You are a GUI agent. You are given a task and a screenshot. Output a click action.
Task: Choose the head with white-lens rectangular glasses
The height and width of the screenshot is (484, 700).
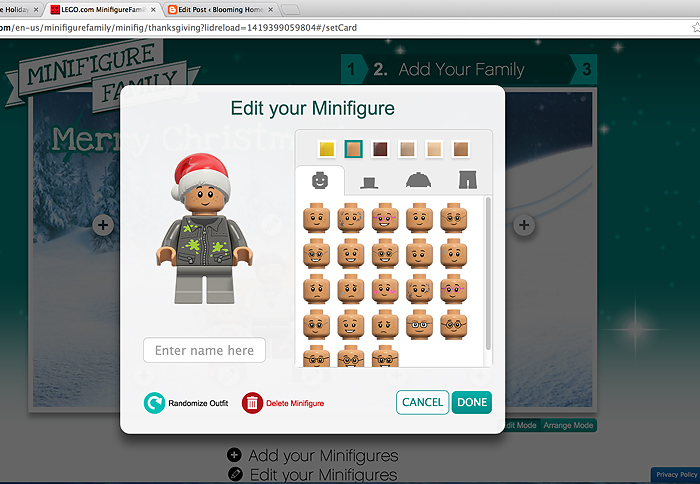click(419, 325)
